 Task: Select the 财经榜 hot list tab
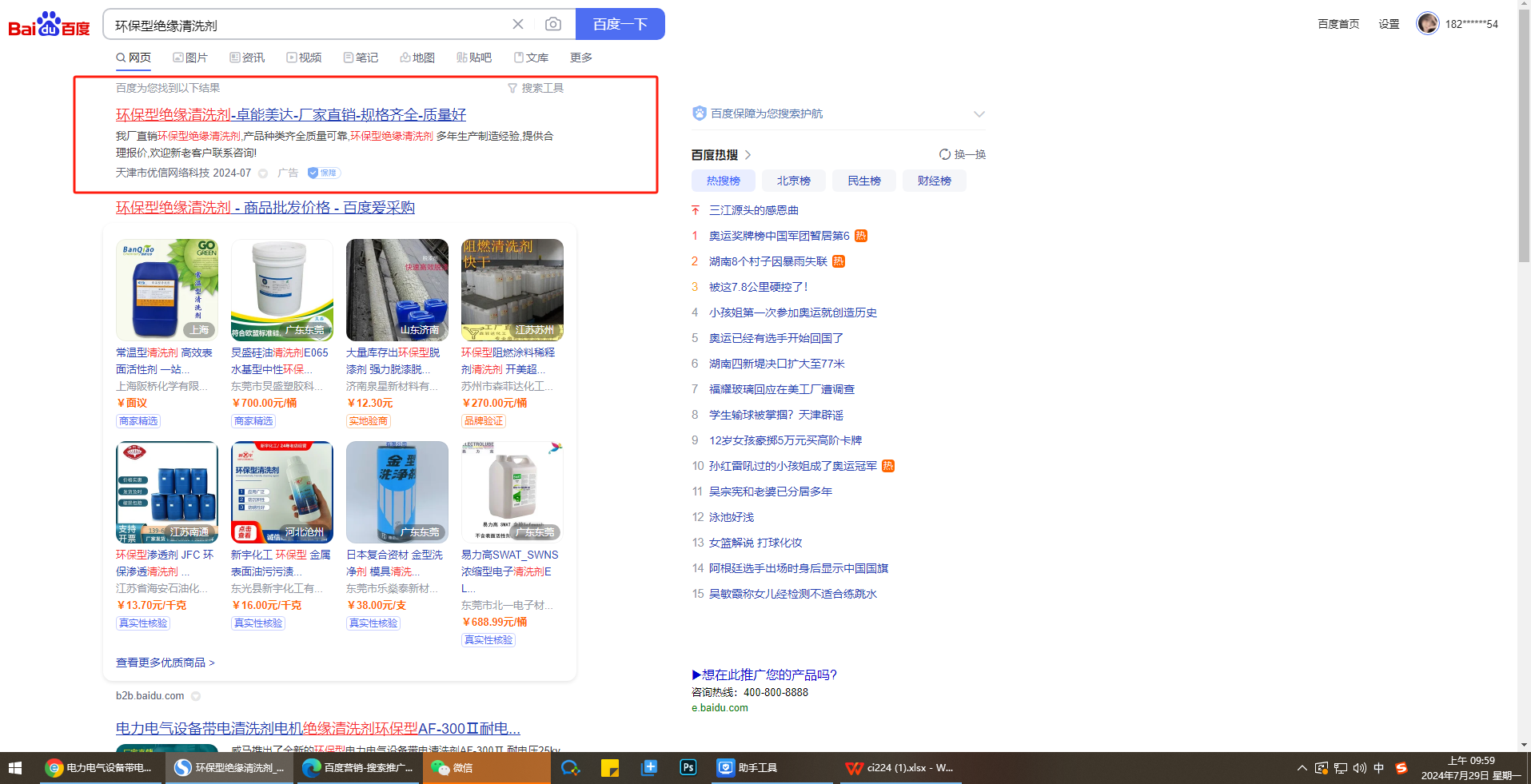click(x=935, y=181)
